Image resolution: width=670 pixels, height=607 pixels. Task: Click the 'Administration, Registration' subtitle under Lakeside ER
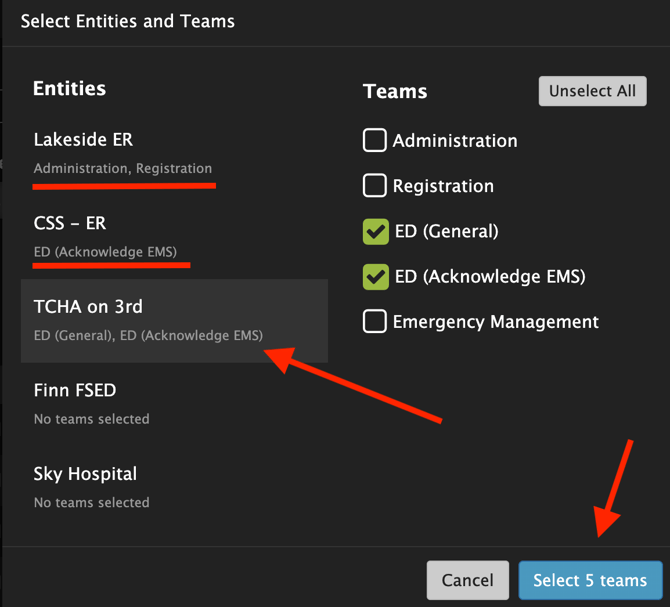(x=123, y=168)
